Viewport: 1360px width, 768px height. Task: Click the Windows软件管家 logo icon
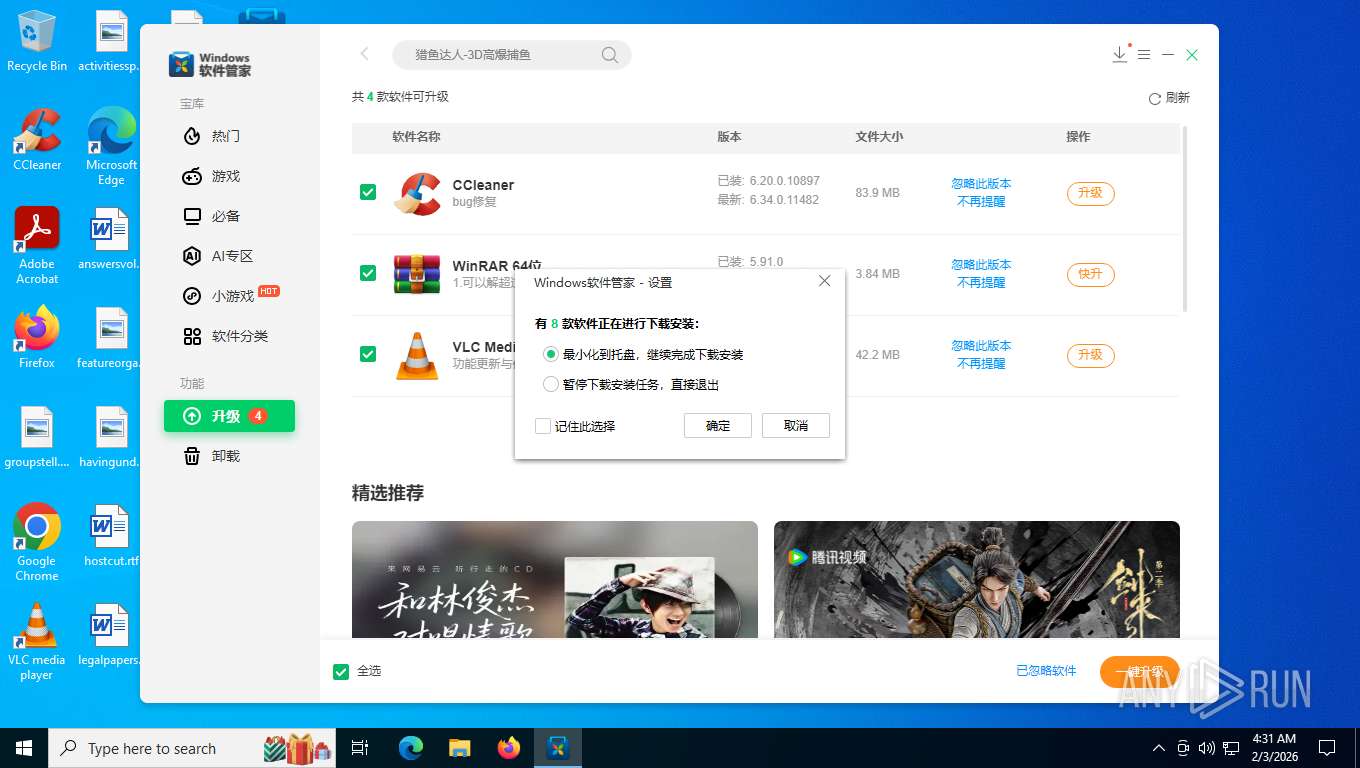tap(181, 65)
